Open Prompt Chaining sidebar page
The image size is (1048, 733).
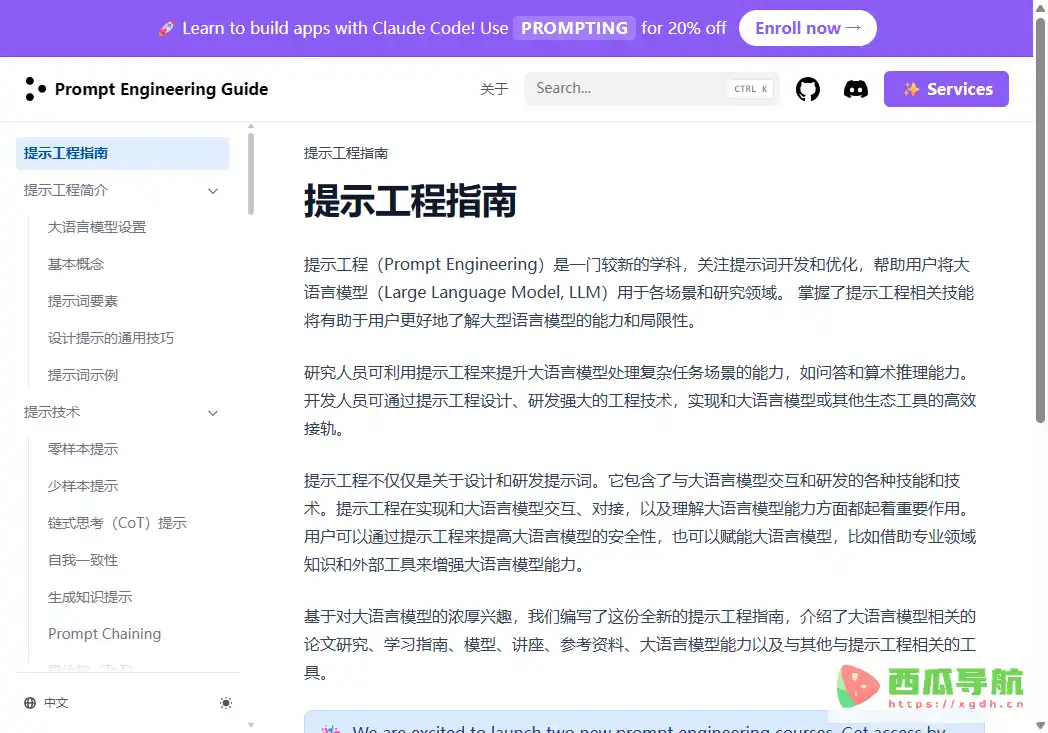[x=104, y=633]
